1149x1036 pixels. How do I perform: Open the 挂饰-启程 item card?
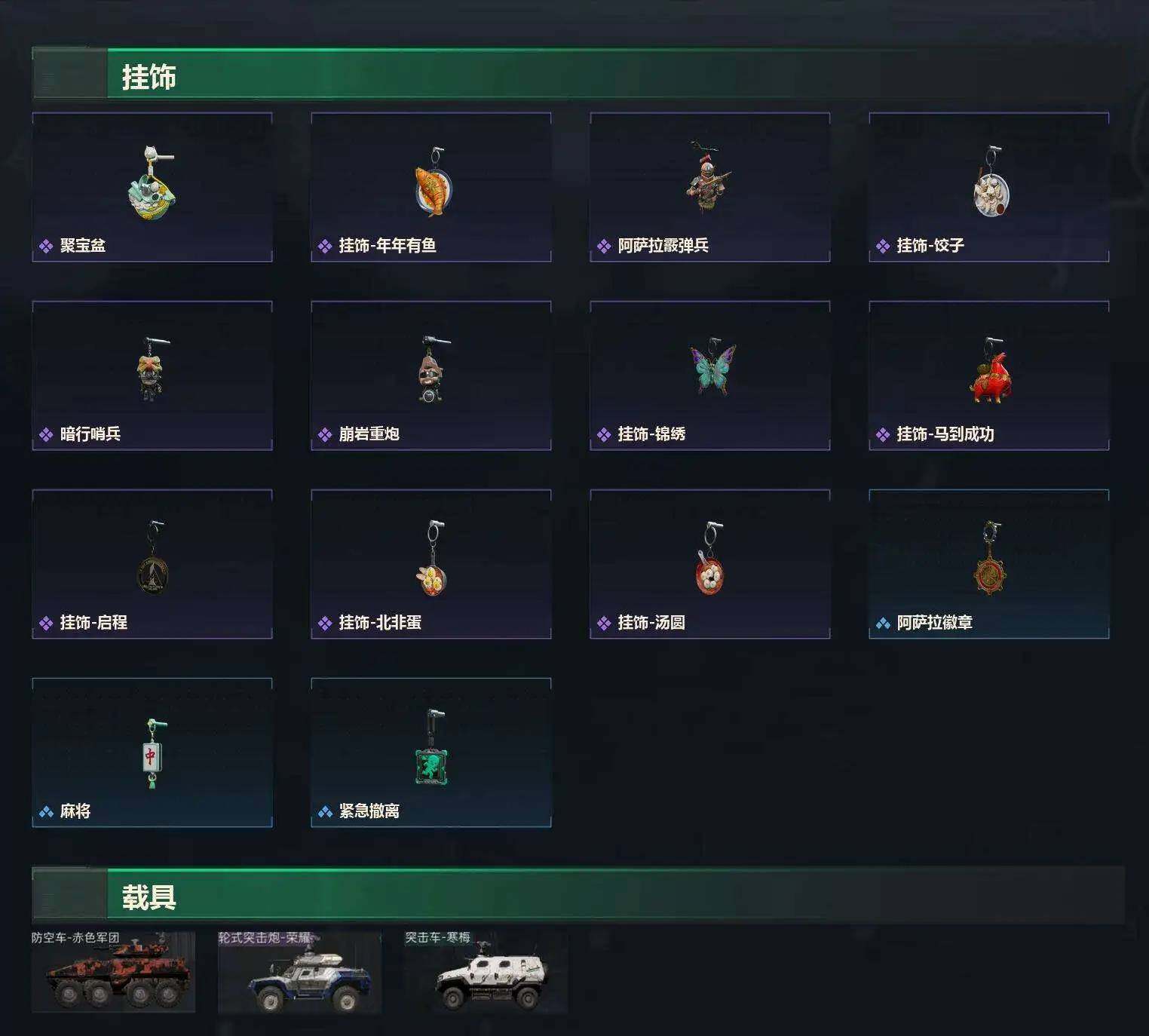pyautogui.click(x=152, y=564)
